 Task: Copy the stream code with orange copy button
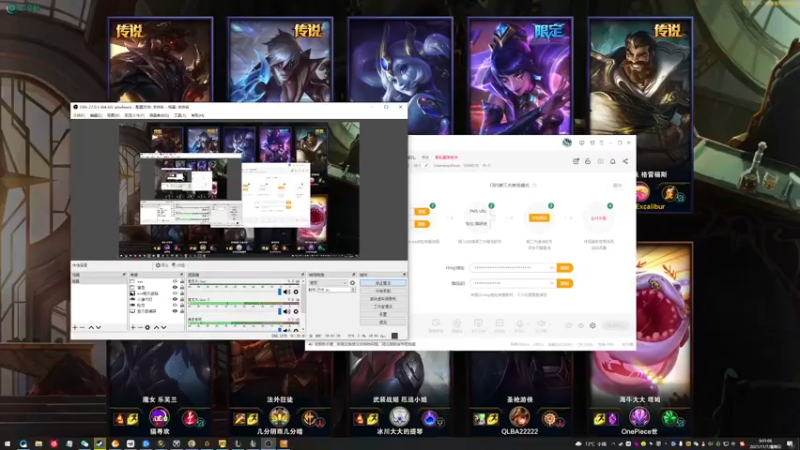[565, 283]
